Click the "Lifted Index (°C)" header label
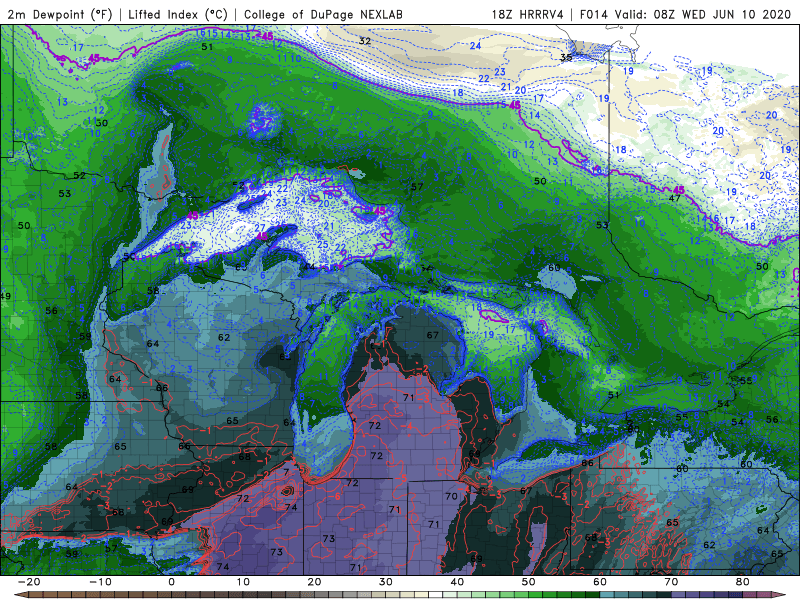Image resolution: width=800 pixels, height=600 pixels. point(178,14)
